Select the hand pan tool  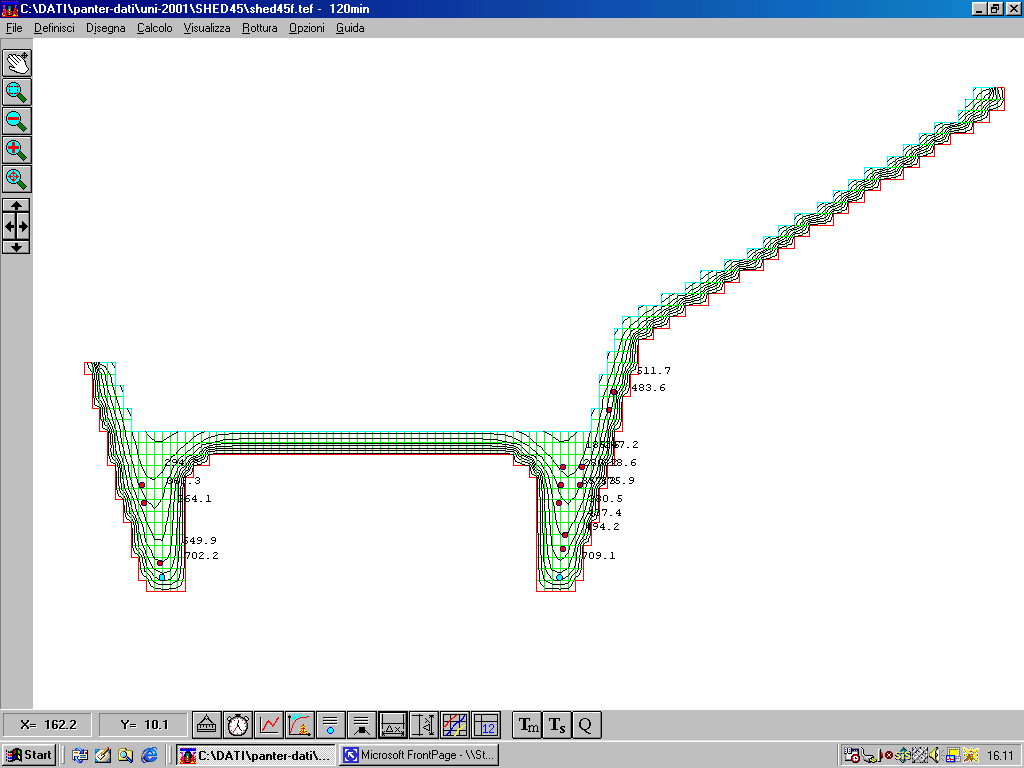pyautogui.click(x=17, y=63)
